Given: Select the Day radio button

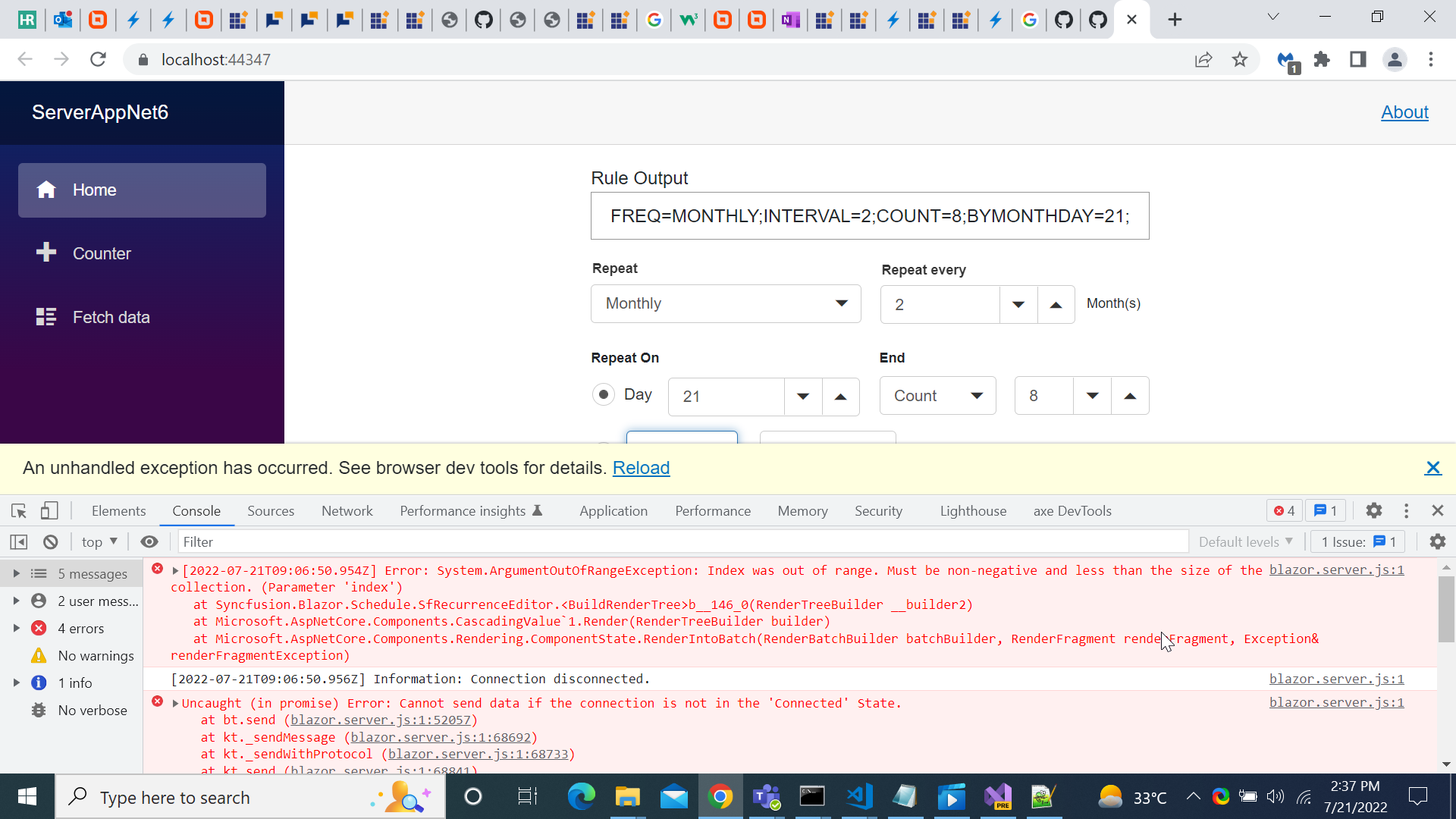Looking at the screenshot, I should click(604, 395).
